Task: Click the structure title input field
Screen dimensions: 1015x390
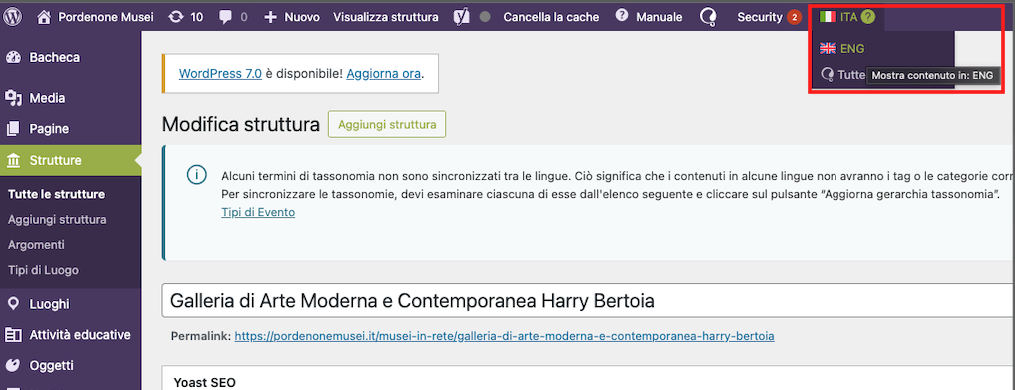Action: [x=588, y=301]
